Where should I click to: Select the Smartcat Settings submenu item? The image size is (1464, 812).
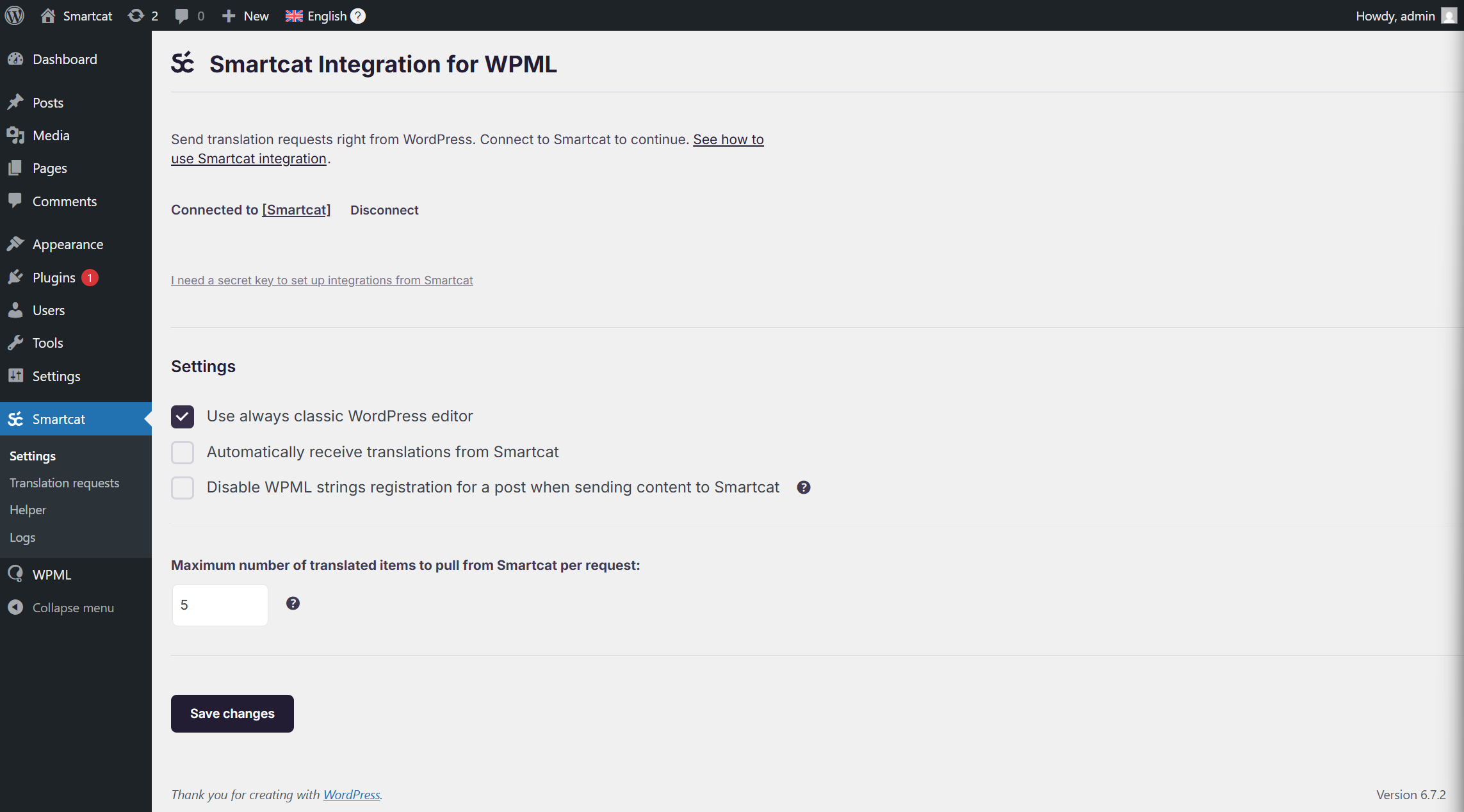tap(33, 456)
